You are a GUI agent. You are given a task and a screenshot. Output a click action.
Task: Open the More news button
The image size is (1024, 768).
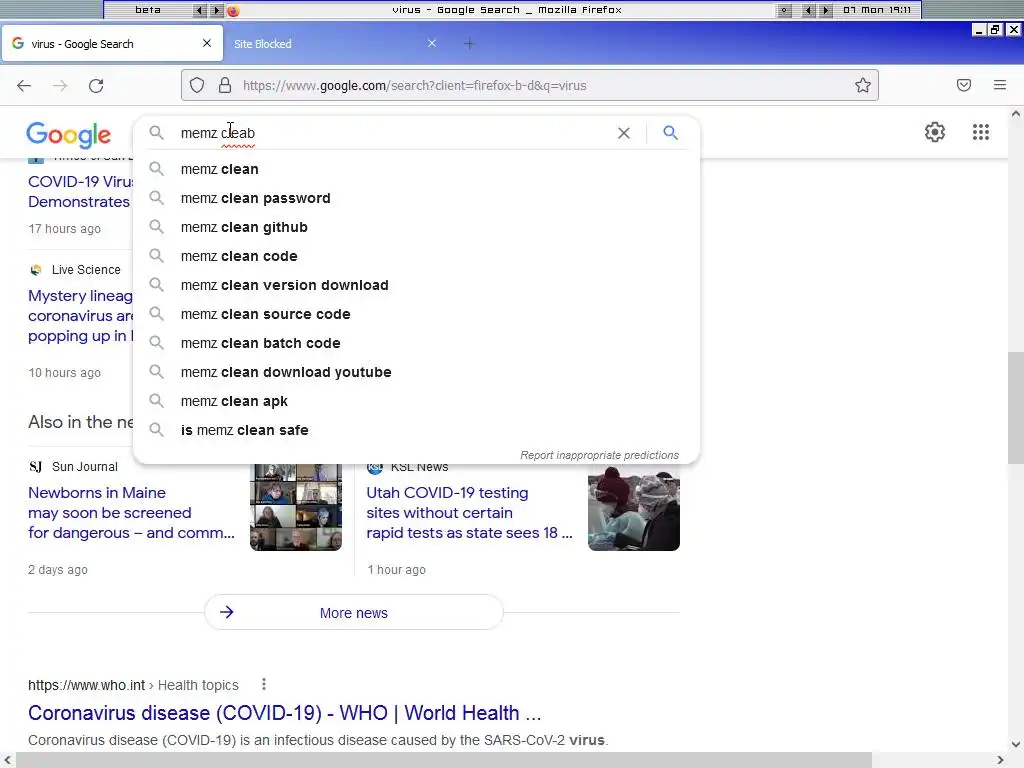pos(353,613)
